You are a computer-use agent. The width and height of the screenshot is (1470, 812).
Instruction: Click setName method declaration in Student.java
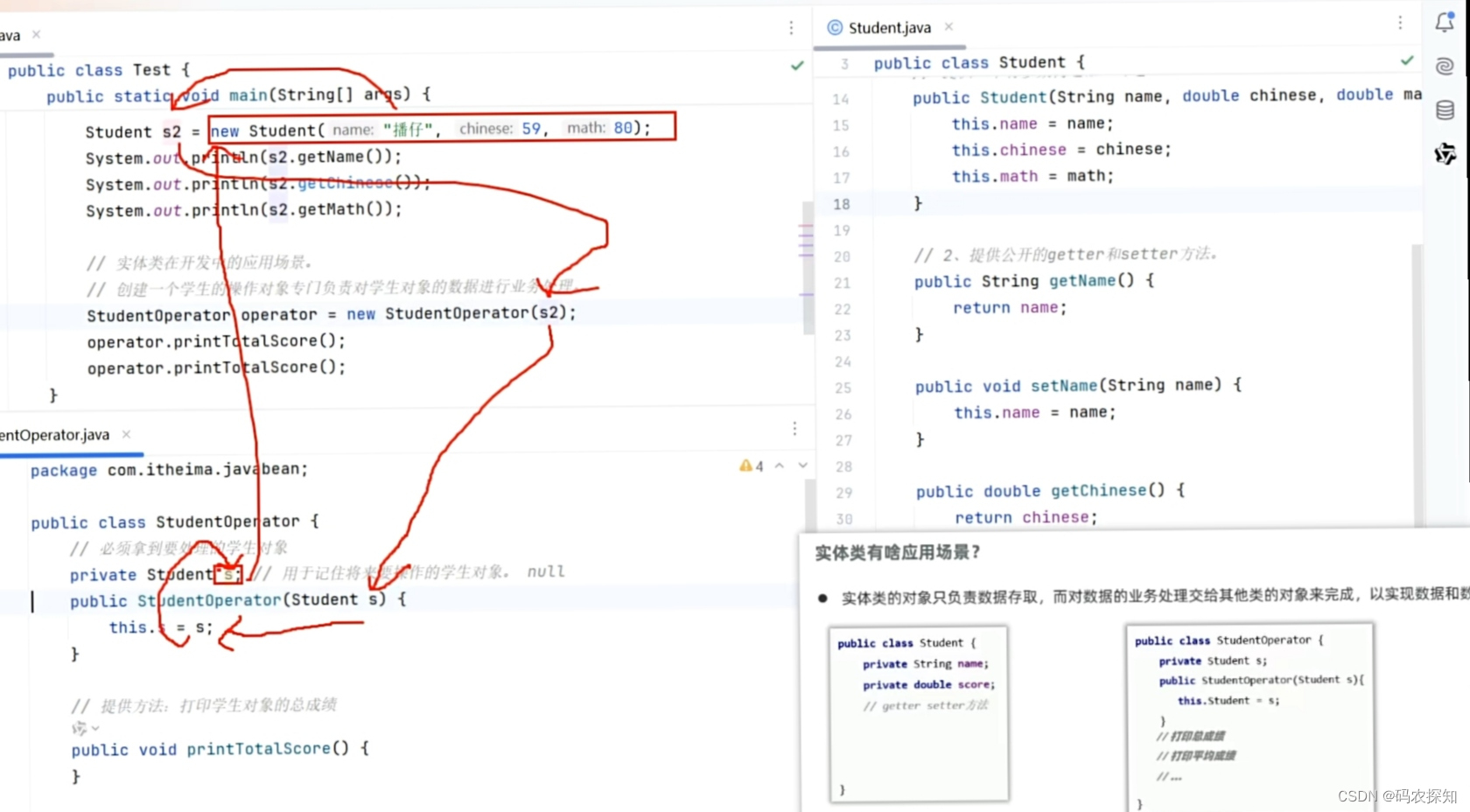[1078, 386]
